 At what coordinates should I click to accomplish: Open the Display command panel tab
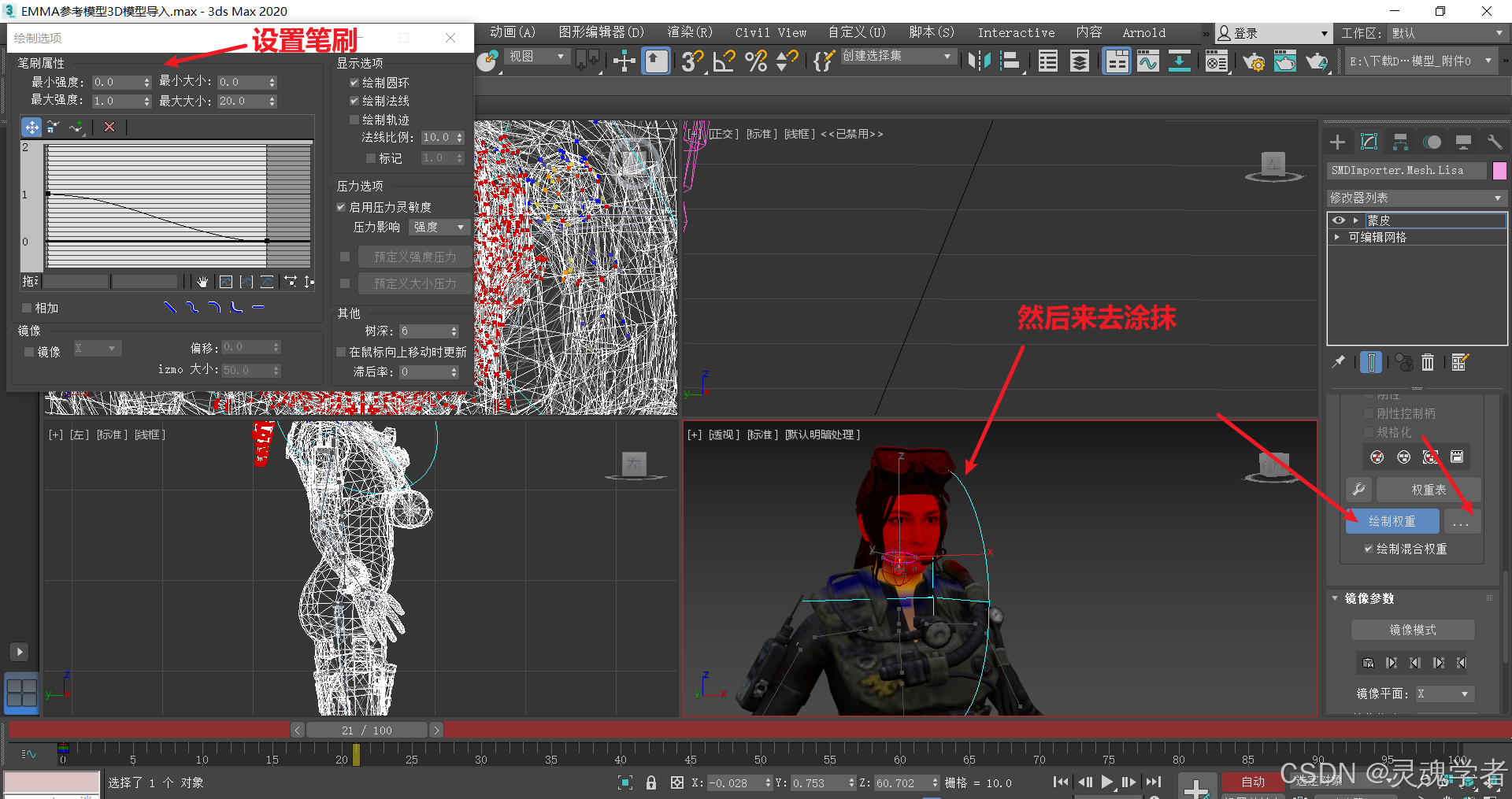coord(1463,142)
